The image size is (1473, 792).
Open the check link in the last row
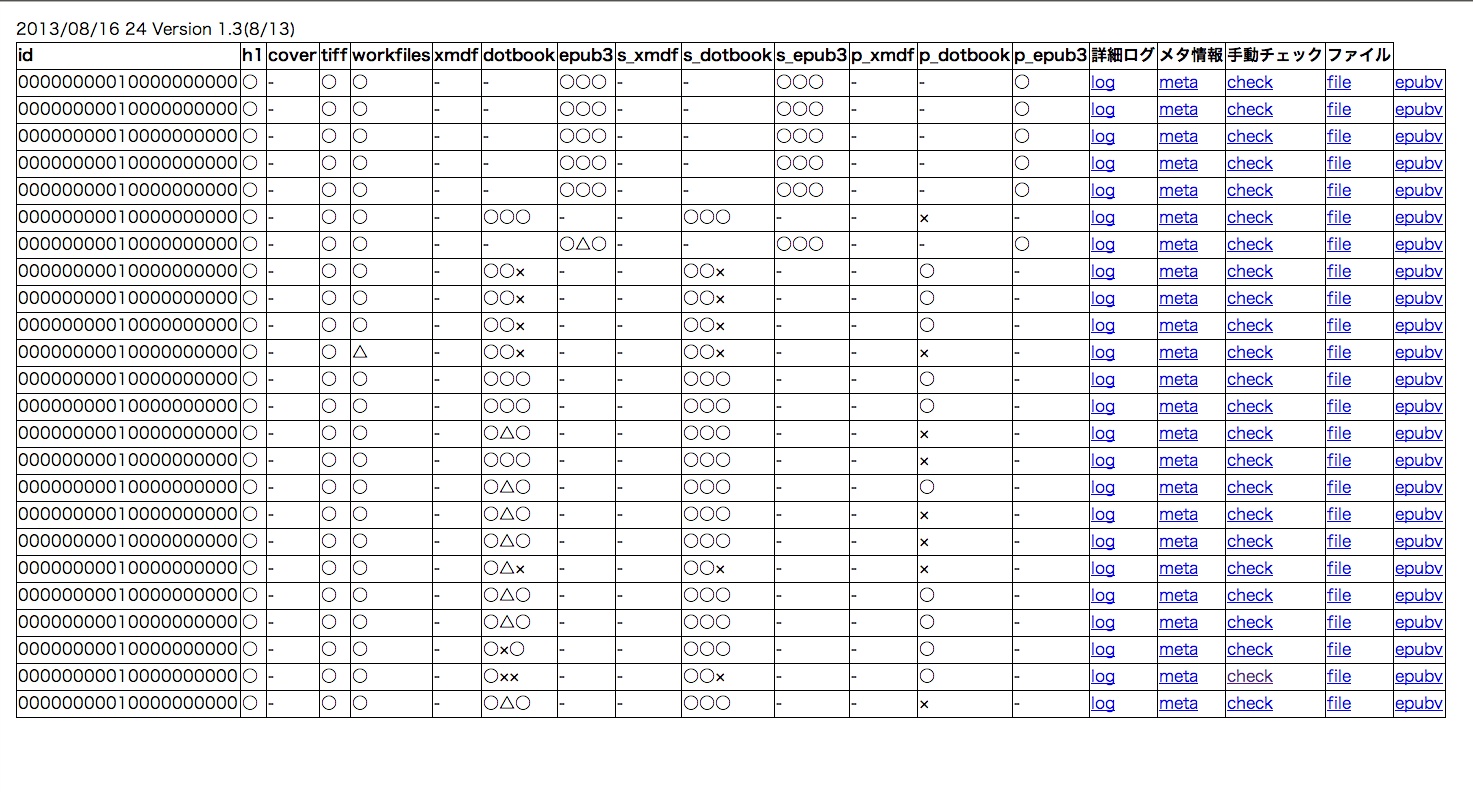[1249, 704]
